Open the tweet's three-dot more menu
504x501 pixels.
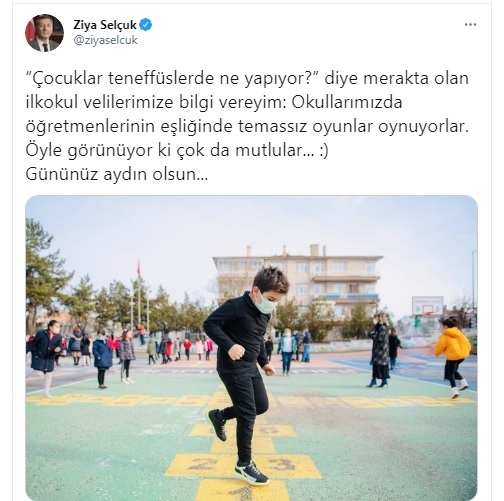click(470, 24)
